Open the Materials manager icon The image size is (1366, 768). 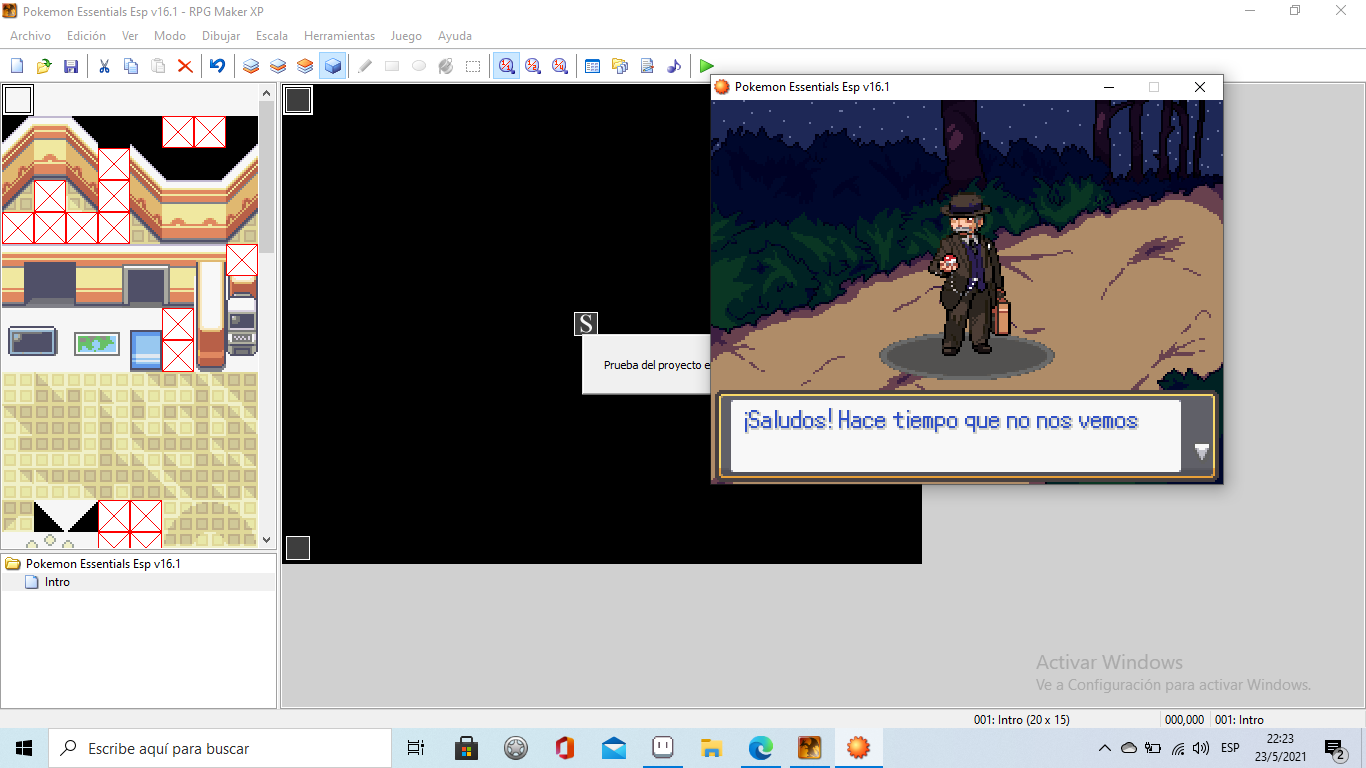(620, 66)
